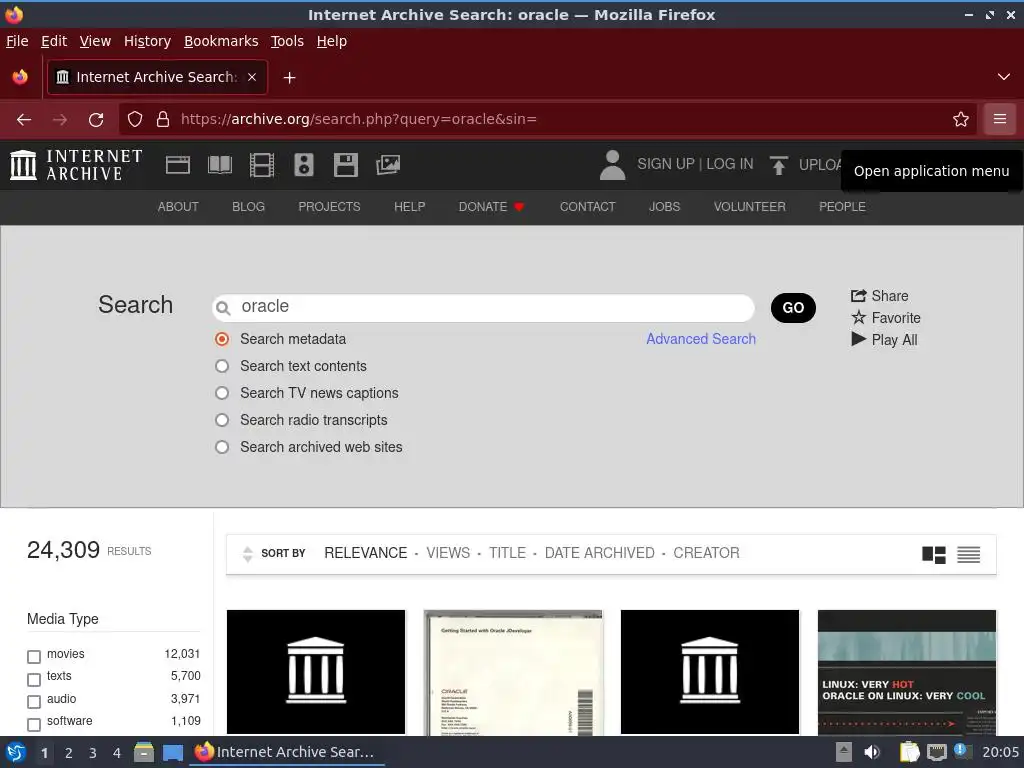Open the Oracle JDeveloper book thumbnail
The height and width of the screenshot is (768, 1024).
[513, 673]
